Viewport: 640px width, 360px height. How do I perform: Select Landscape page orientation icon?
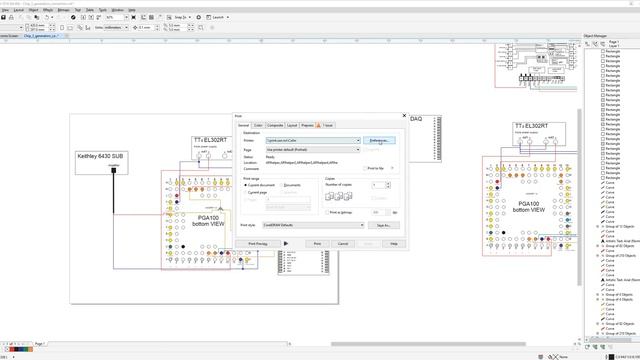click(x=70, y=28)
